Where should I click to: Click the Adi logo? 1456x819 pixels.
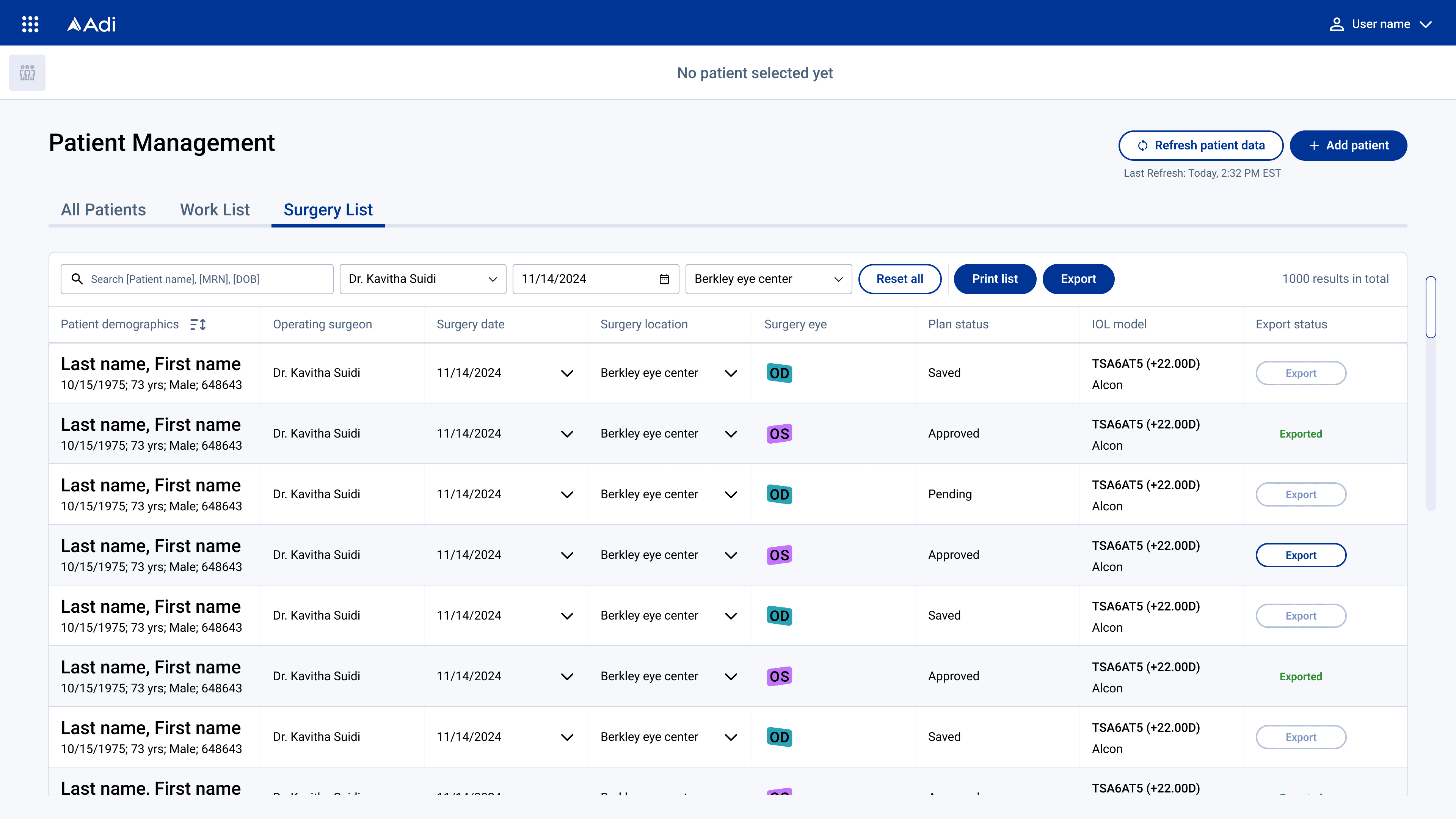[x=91, y=24]
